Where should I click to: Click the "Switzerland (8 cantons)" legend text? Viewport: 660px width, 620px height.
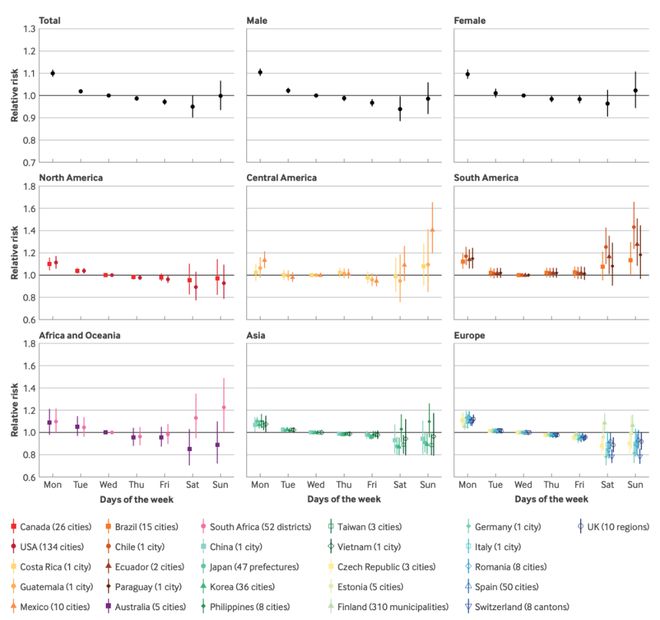(522, 607)
